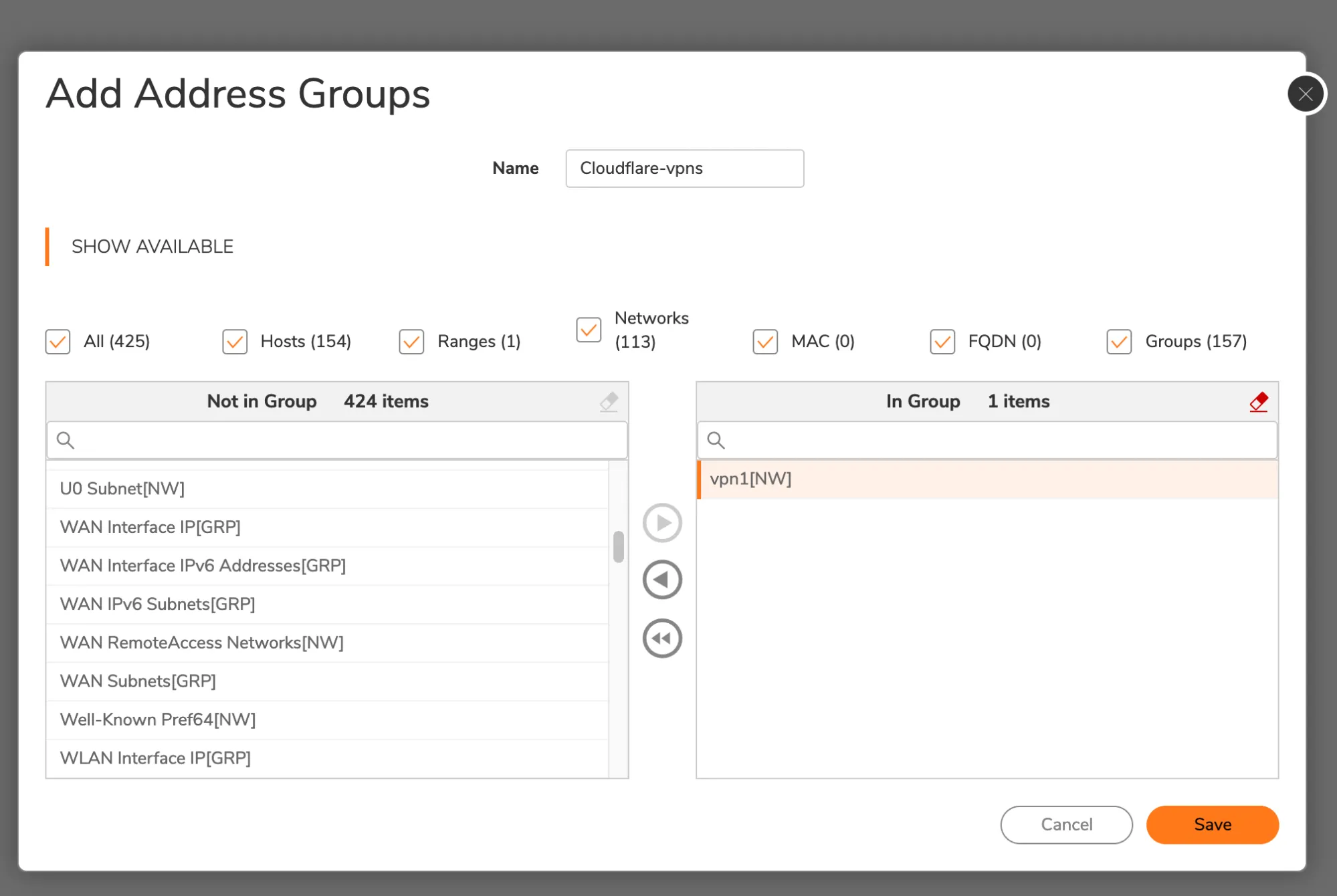Toggle the Ranges (1) checkbox

coord(411,342)
